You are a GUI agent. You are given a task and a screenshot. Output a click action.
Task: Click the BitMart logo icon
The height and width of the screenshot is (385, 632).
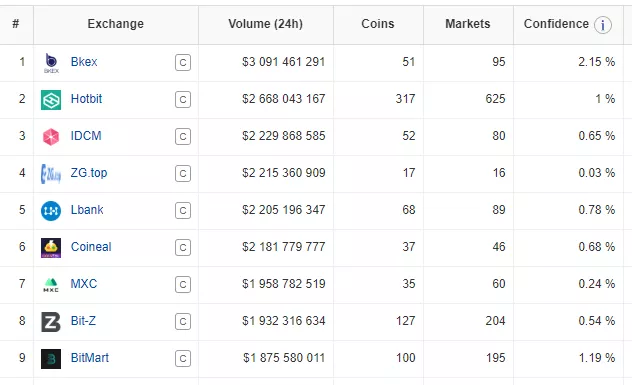(51, 359)
